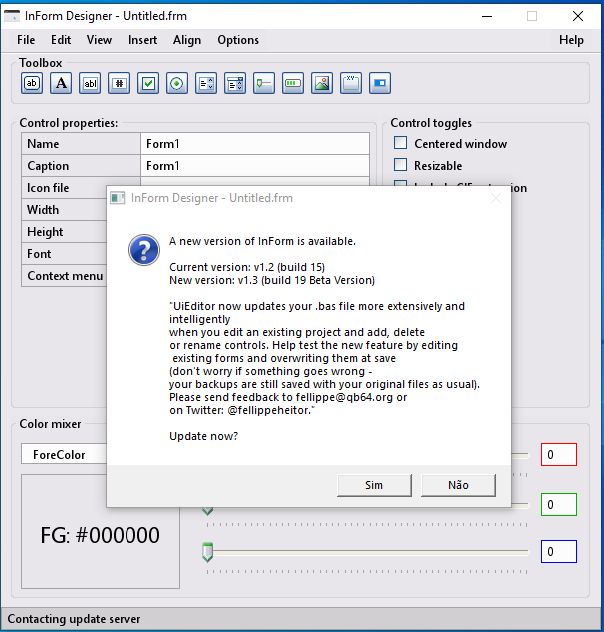
Task: Click the blue value input box
Action: pyautogui.click(x=559, y=551)
